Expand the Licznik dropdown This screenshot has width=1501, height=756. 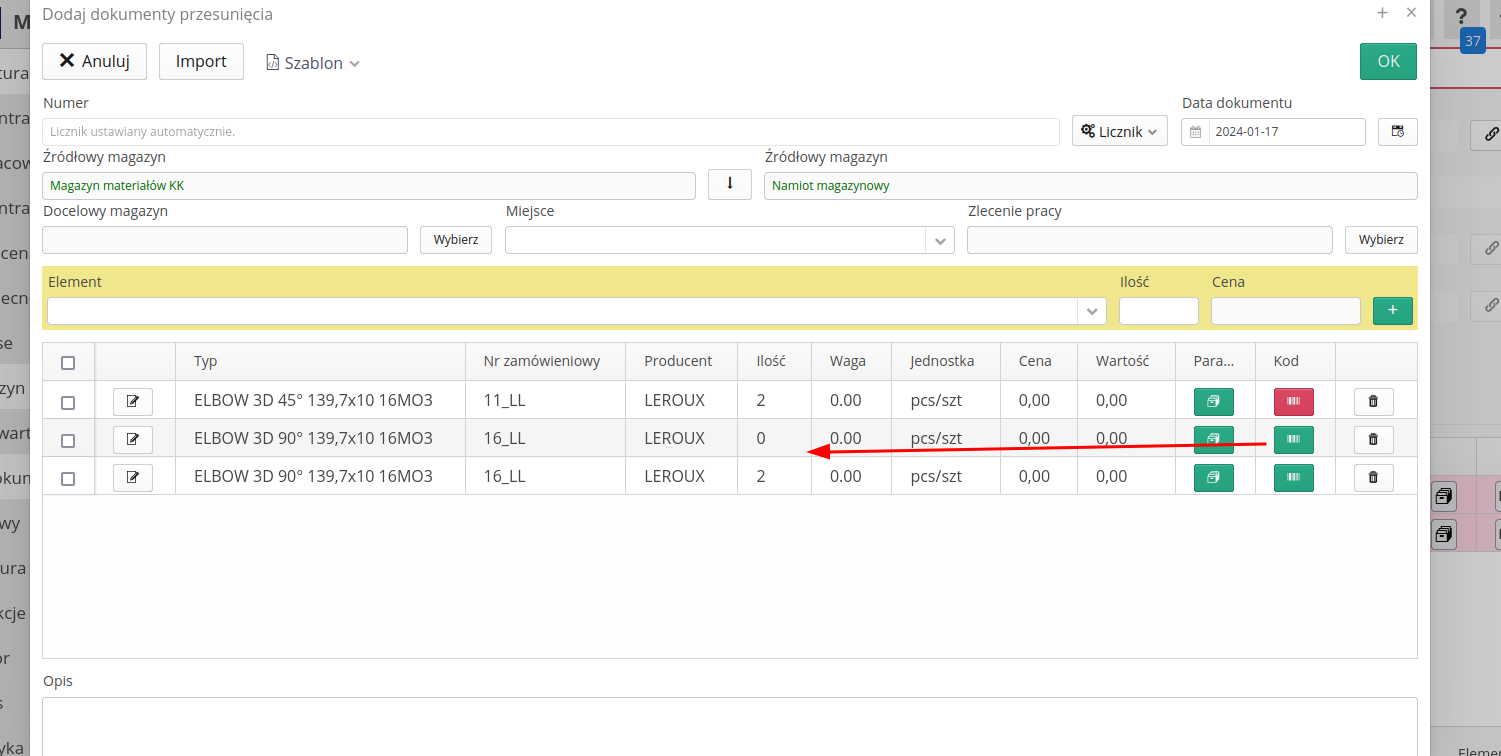[x=1119, y=131]
